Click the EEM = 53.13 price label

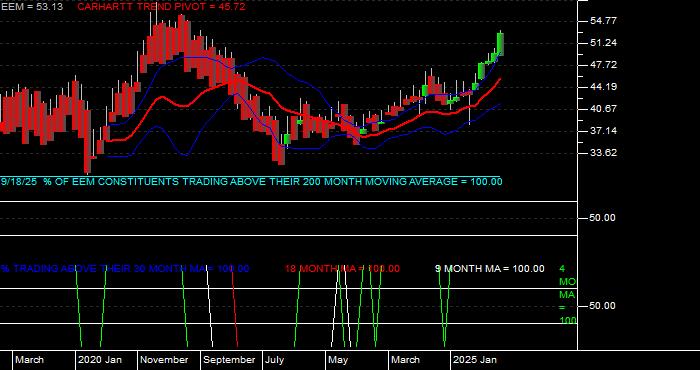pos(31,7)
